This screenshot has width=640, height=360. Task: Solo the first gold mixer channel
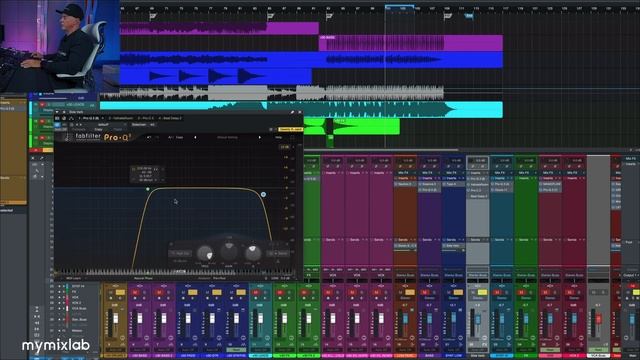point(120,293)
